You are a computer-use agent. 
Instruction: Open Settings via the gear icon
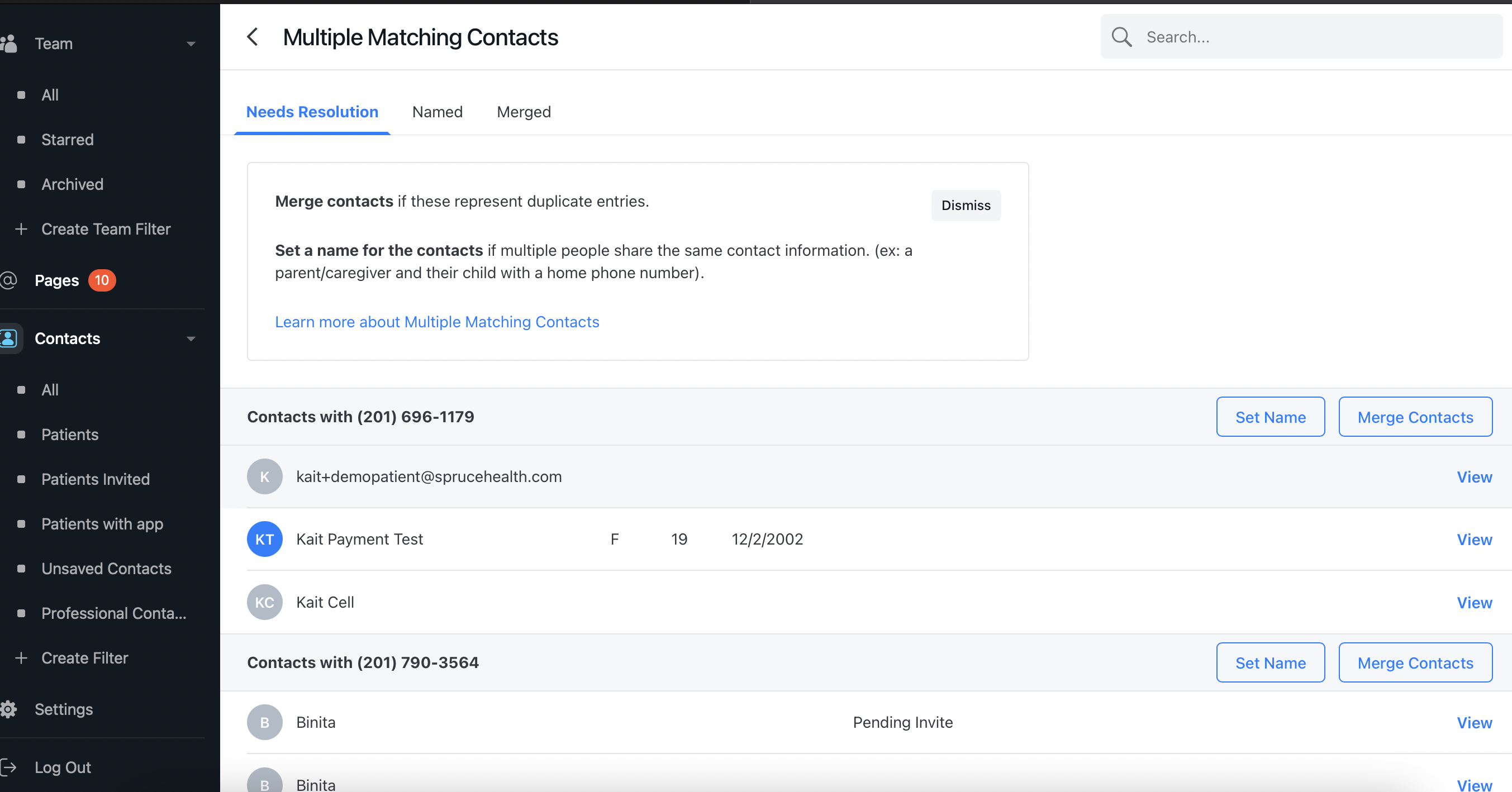pyautogui.click(x=8, y=709)
